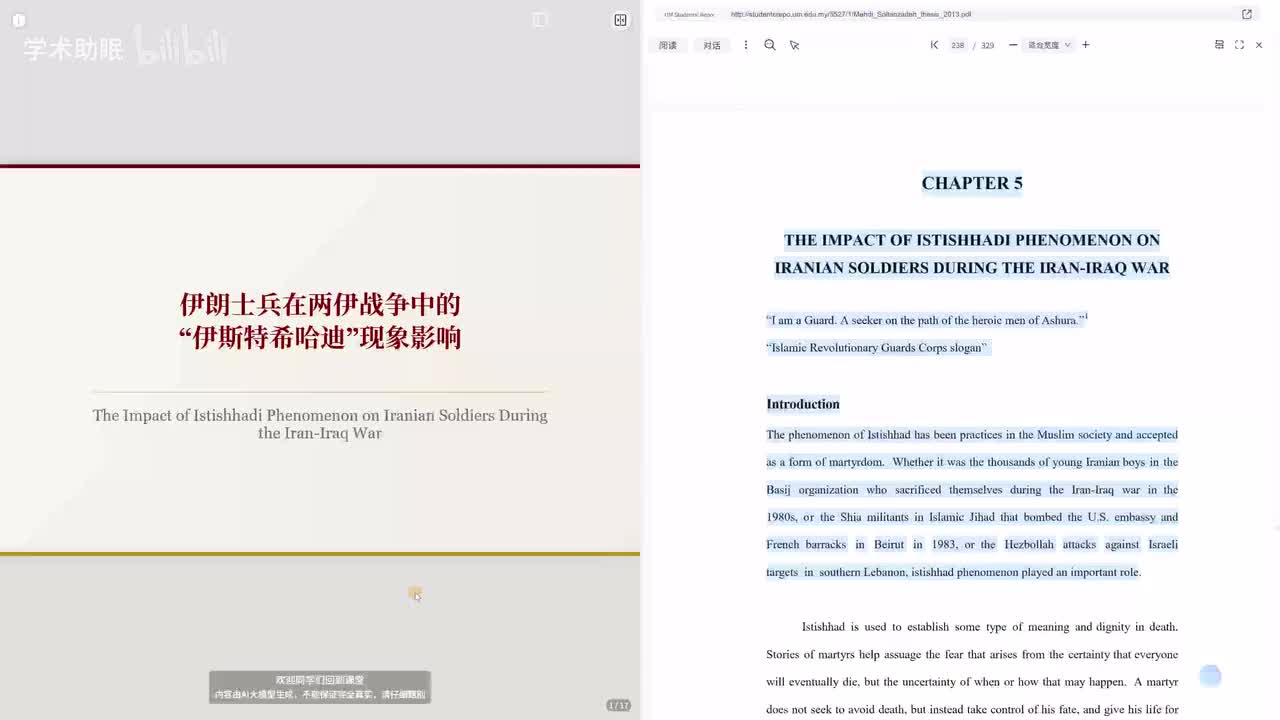This screenshot has width=1280, height=720.
Task: Zoom out the PDF with minus button
Action: 1013,45
